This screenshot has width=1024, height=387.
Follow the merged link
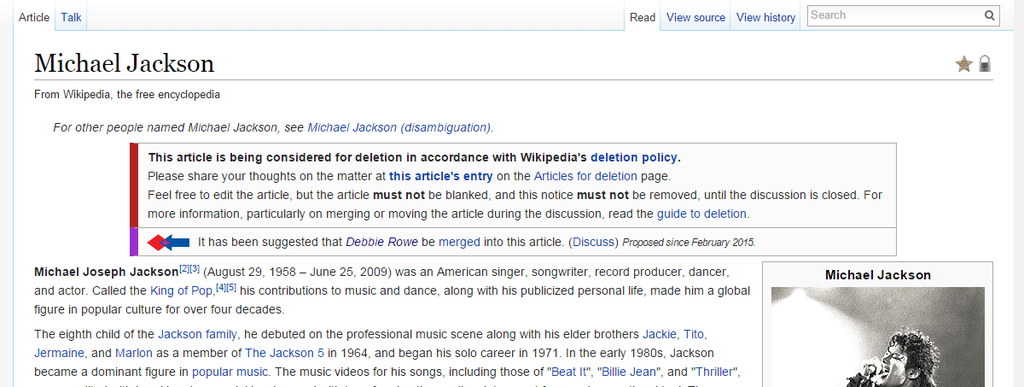tap(459, 242)
